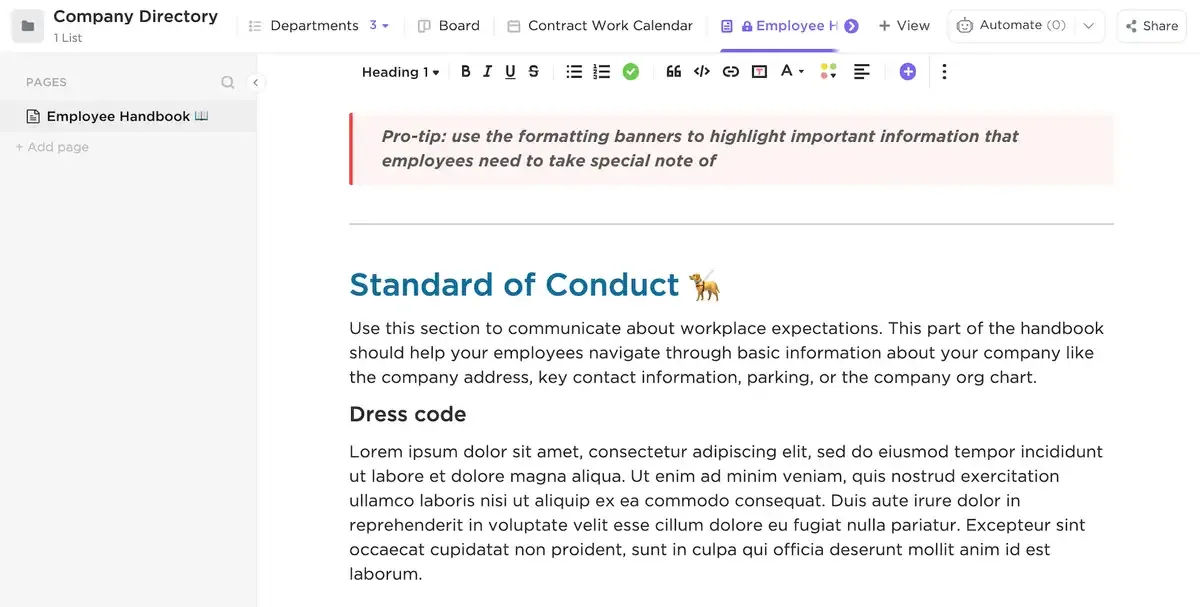1200x607 pixels.
Task: Click the purple plus insert button
Action: coord(907,71)
